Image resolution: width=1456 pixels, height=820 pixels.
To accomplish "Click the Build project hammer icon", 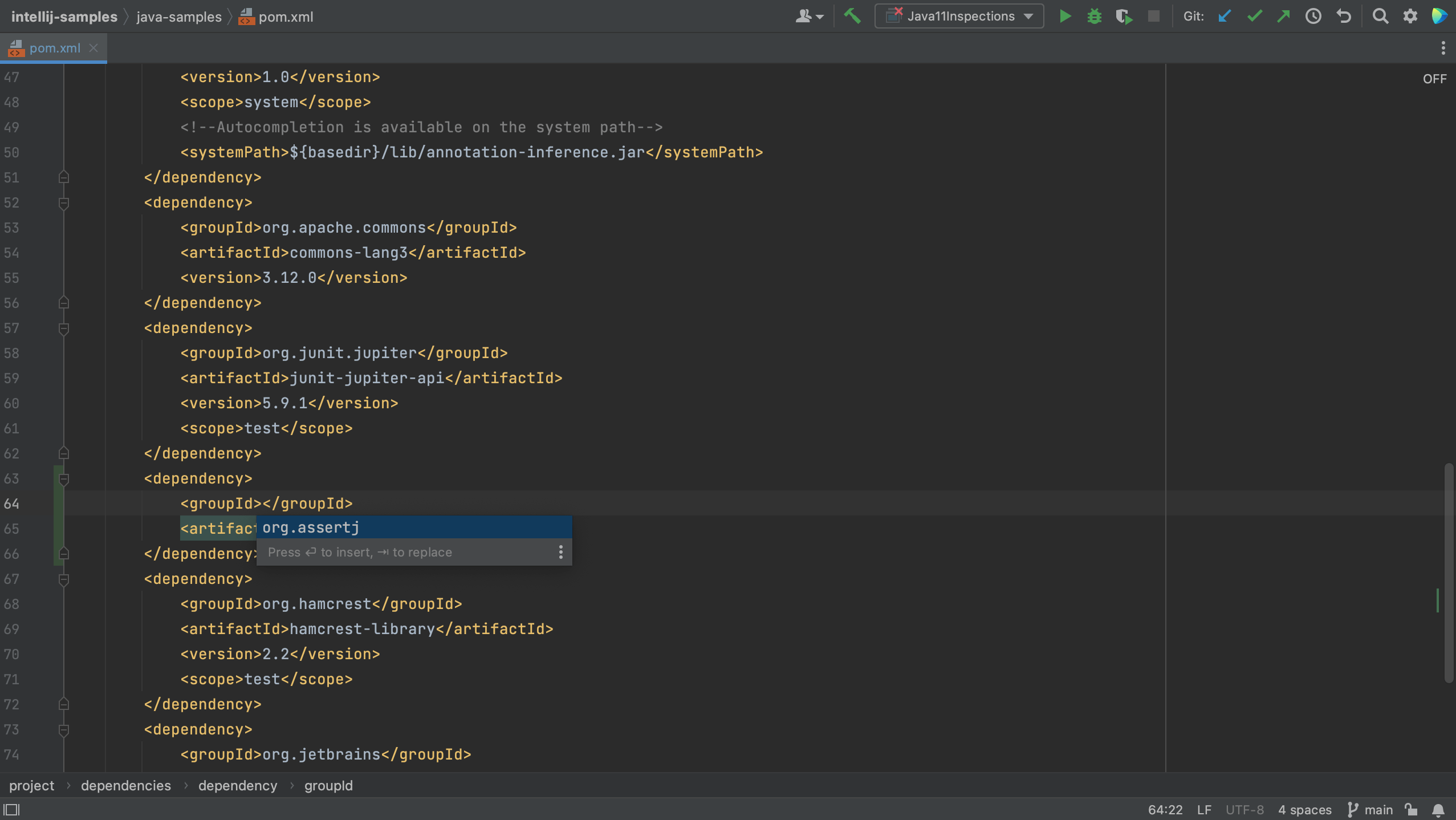I will click(x=852, y=16).
